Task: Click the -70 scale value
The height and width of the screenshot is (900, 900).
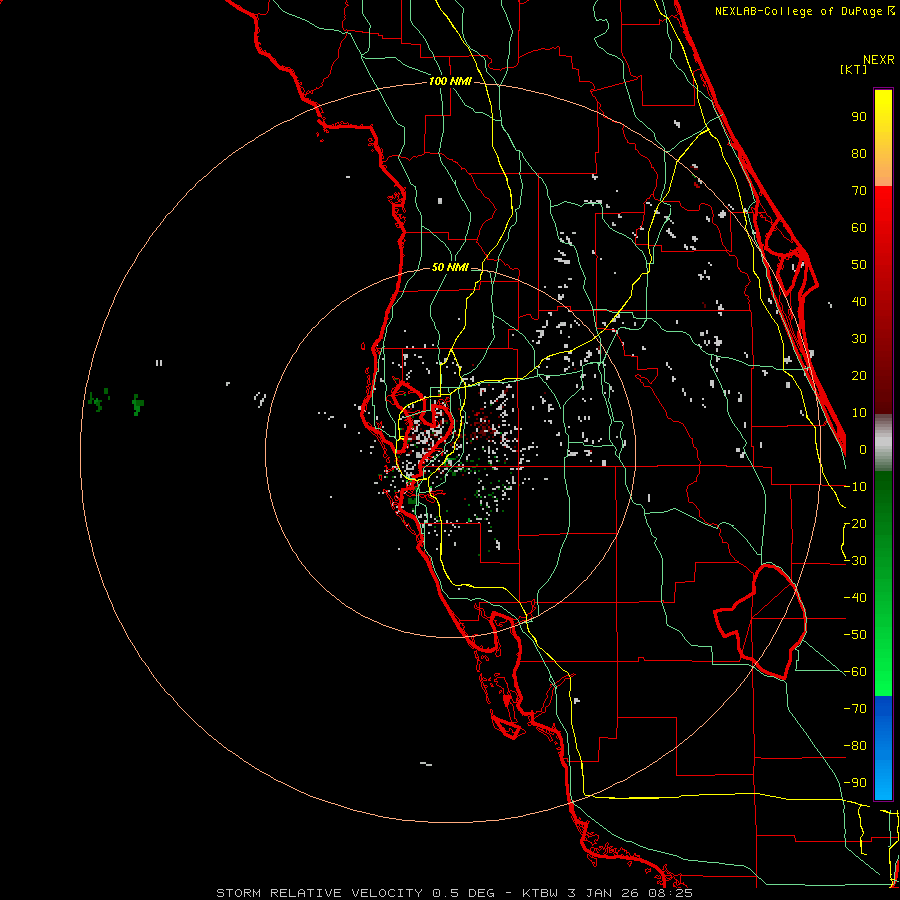Action: point(855,709)
